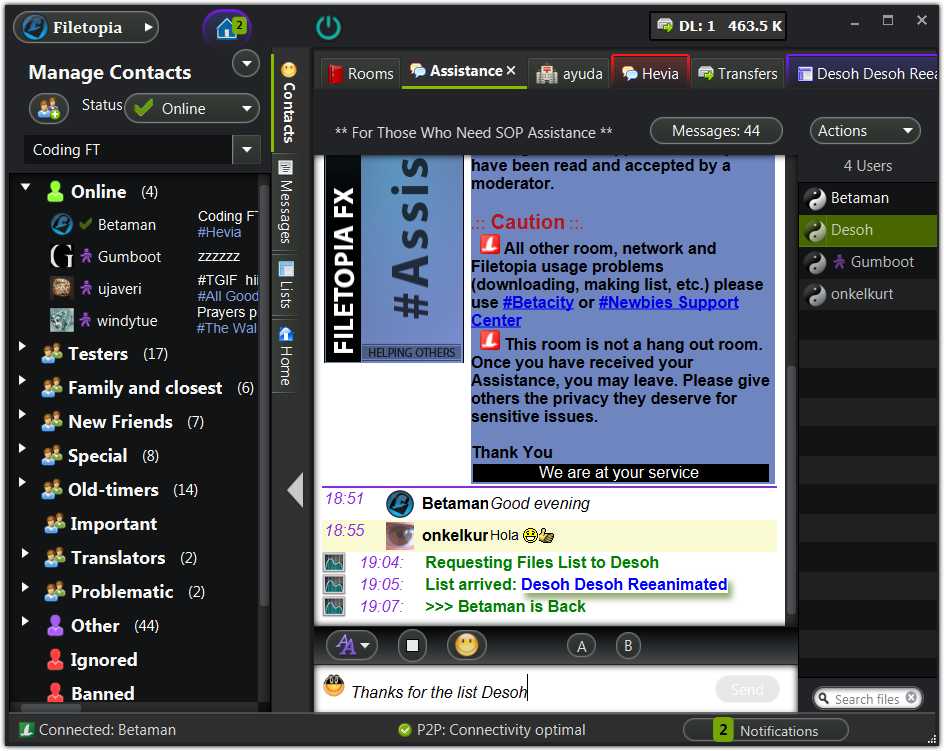Open the Filetopia main menu button
The width and height of the screenshot is (944, 751).
85,27
